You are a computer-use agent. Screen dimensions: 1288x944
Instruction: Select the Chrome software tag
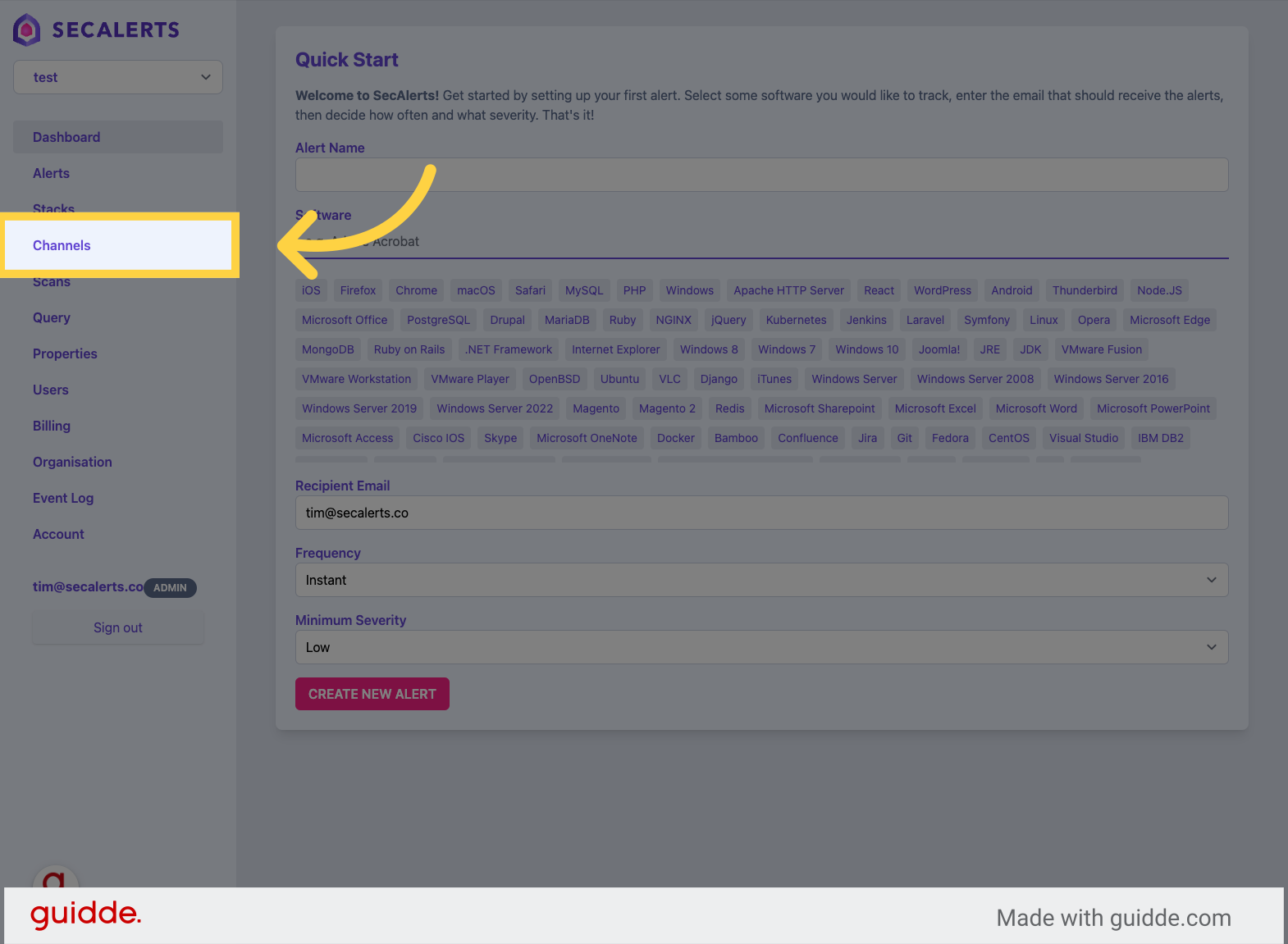(416, 290)
